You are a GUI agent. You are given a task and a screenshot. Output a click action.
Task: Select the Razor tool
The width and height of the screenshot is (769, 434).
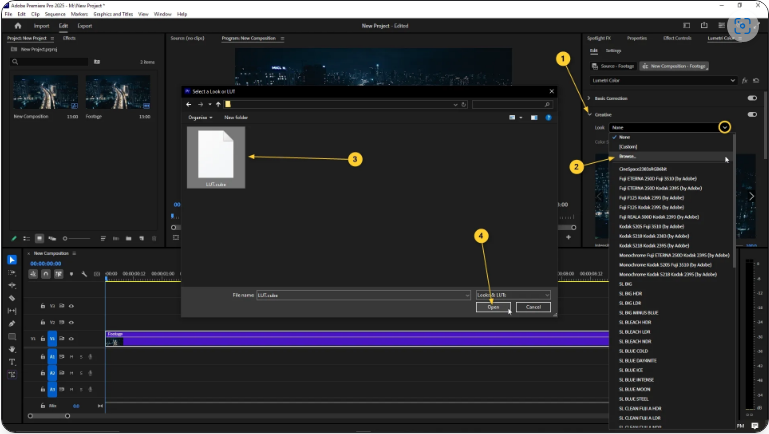pyautogui.click(x=12, y=298)
